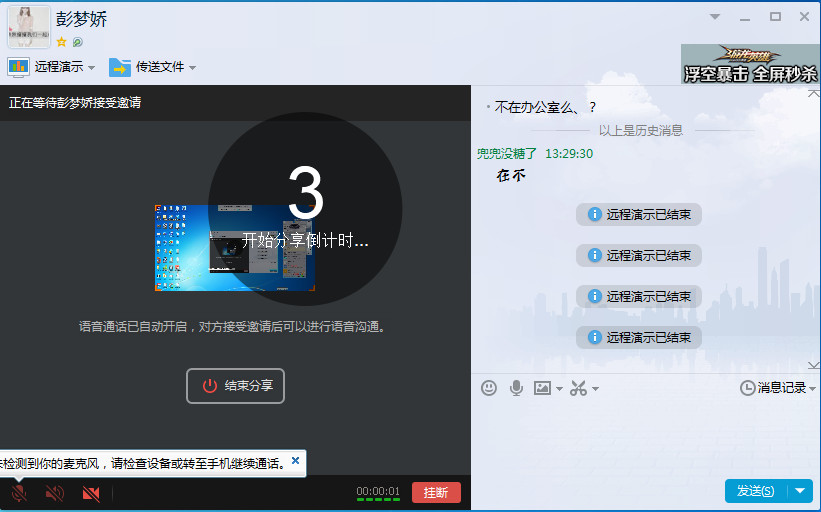Expand the screenshot options dropdown arrow

(595, 389)
